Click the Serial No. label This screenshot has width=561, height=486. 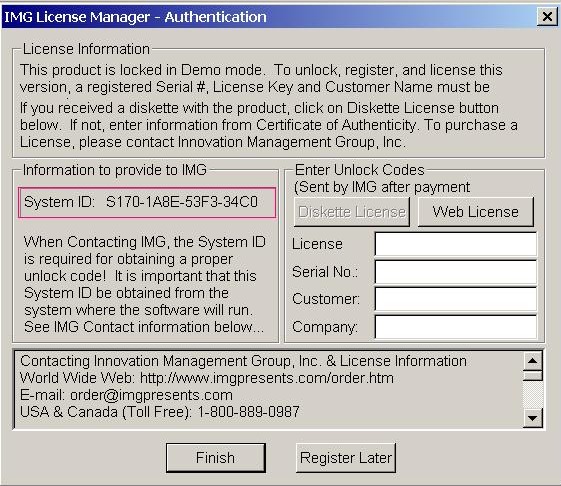pos(325,272)
